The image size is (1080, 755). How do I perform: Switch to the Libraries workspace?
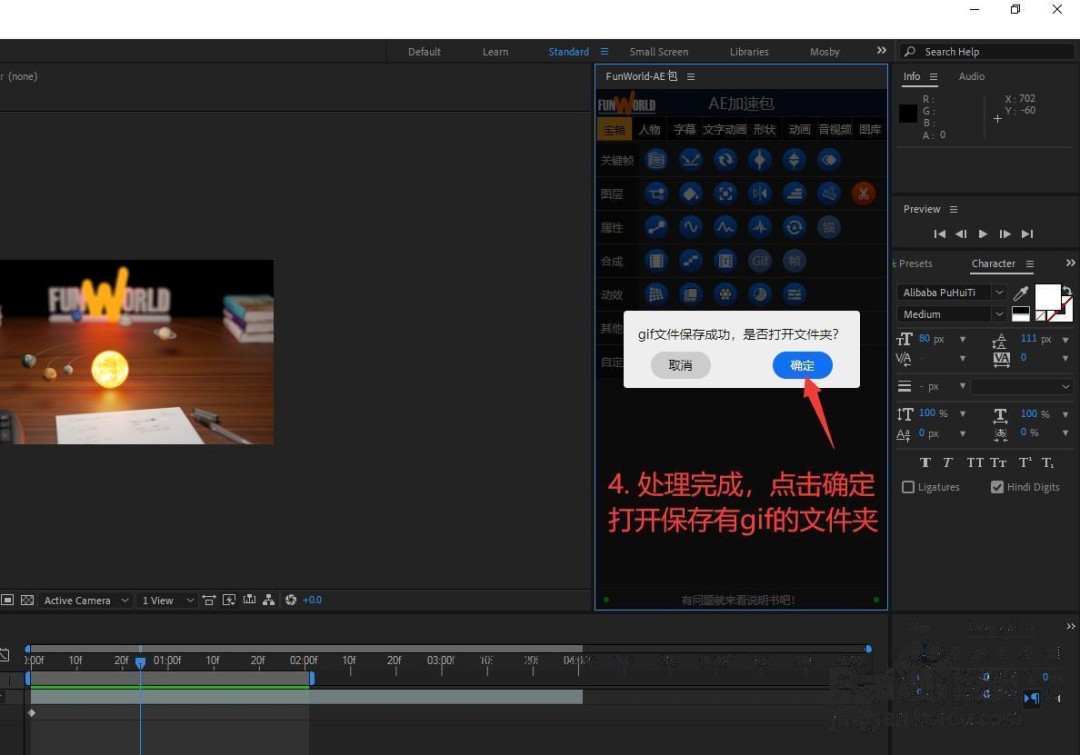click(749, 52)
